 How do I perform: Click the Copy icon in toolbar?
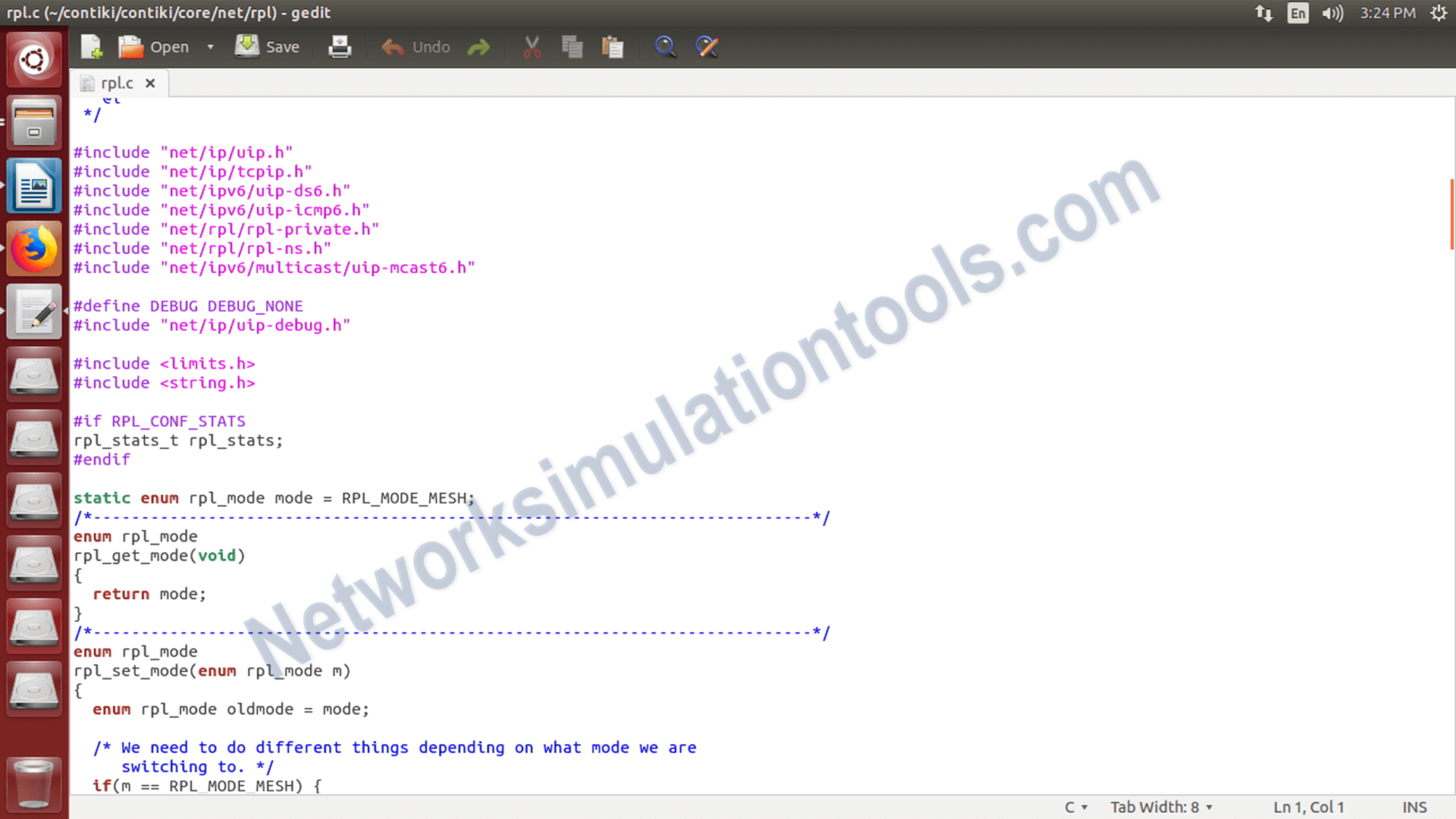point(572,46)
